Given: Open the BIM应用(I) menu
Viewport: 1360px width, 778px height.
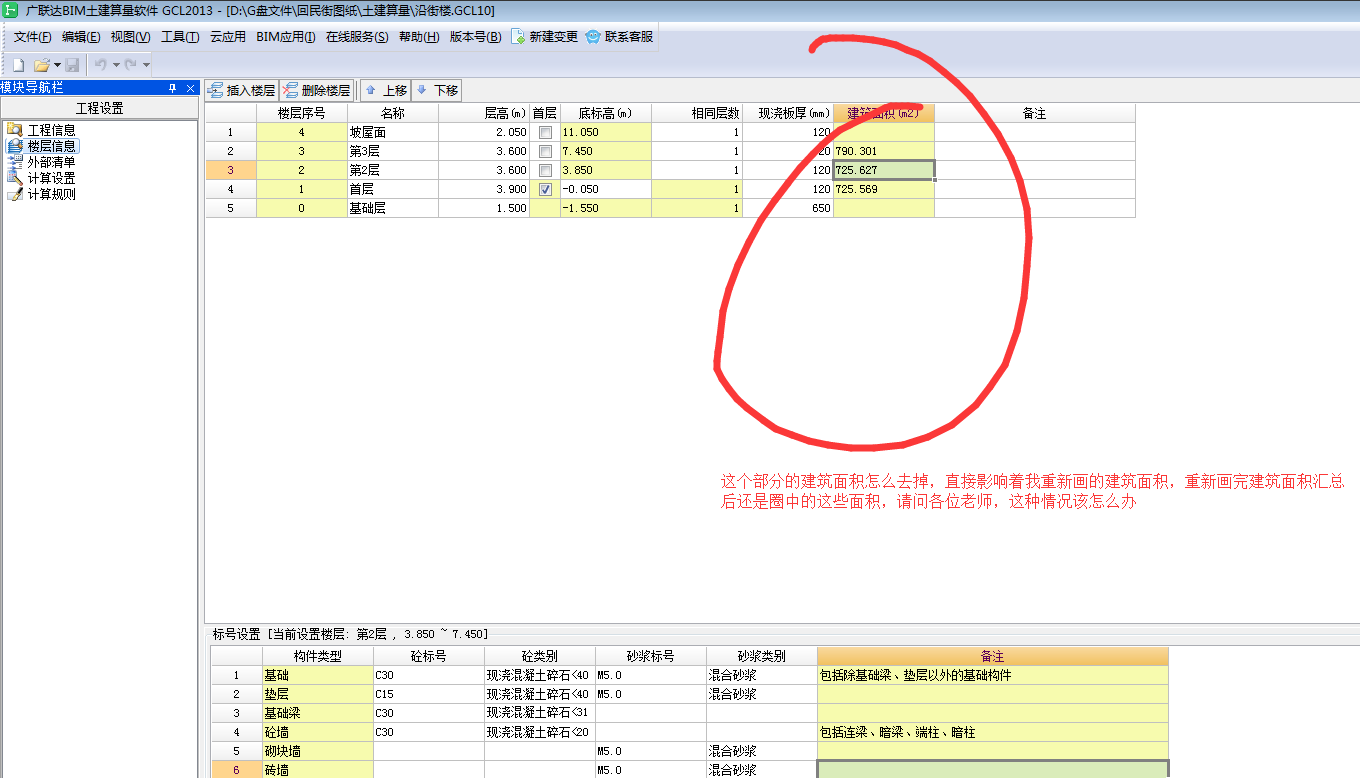Looking at the screenshot, I should pyautogui.click(x=286, y=37).
